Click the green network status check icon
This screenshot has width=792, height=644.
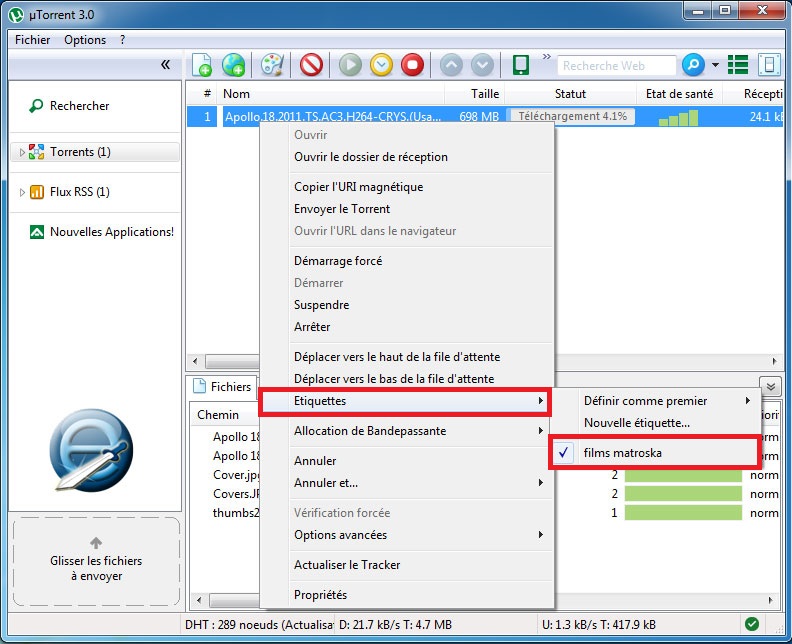[752, 624]
